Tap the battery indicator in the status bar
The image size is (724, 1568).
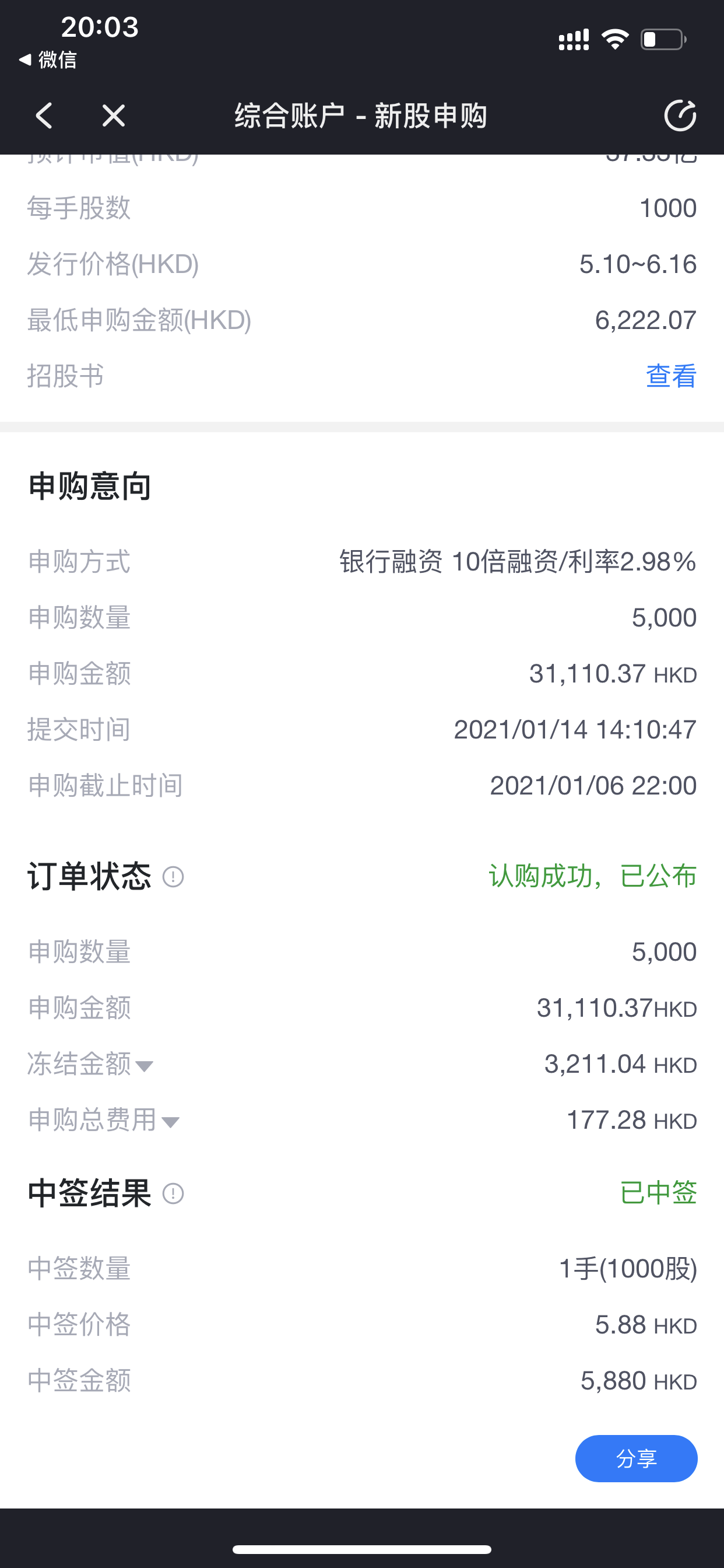(664, 40)
